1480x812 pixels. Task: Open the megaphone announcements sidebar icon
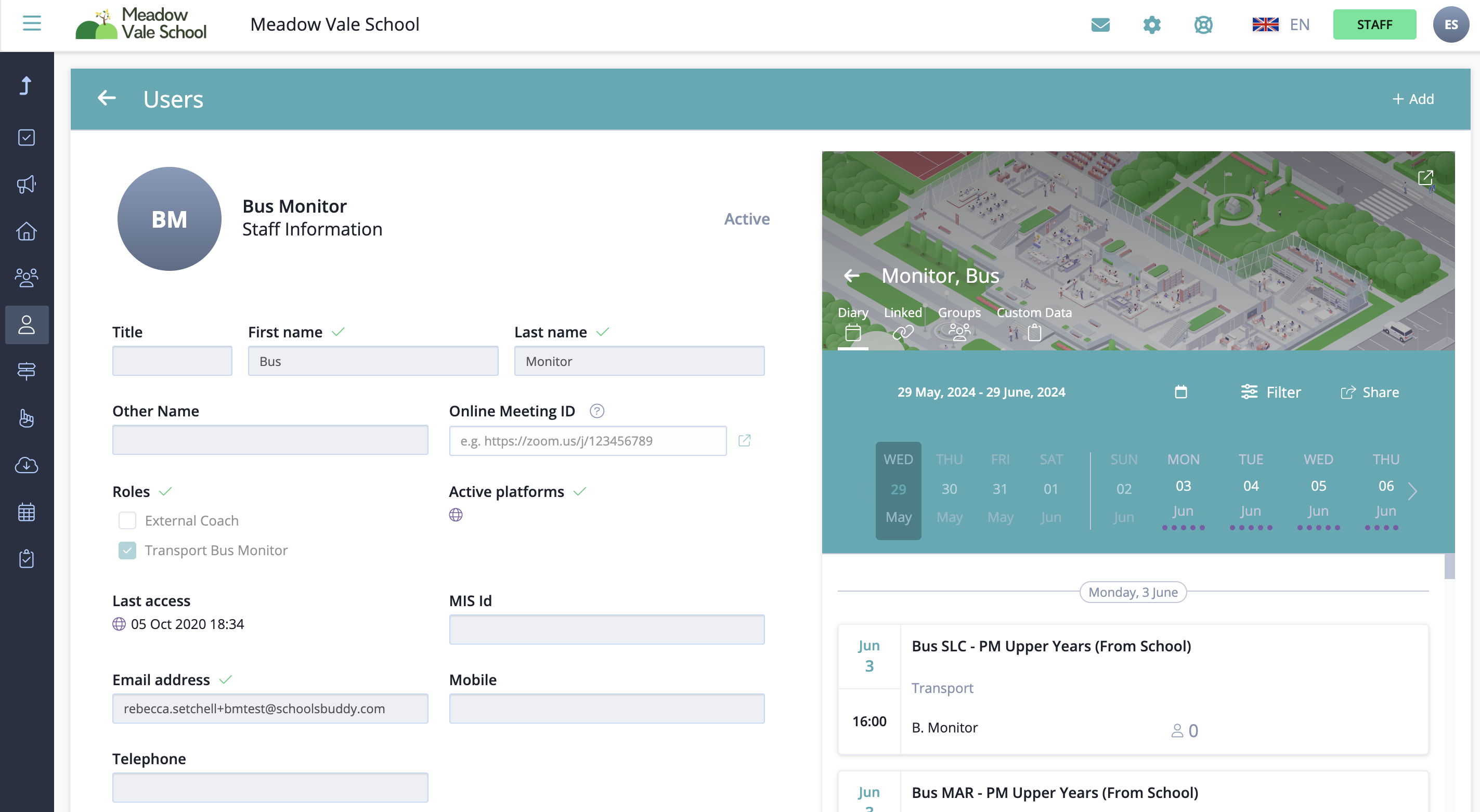pyautogui.click(x=27, y=185)
